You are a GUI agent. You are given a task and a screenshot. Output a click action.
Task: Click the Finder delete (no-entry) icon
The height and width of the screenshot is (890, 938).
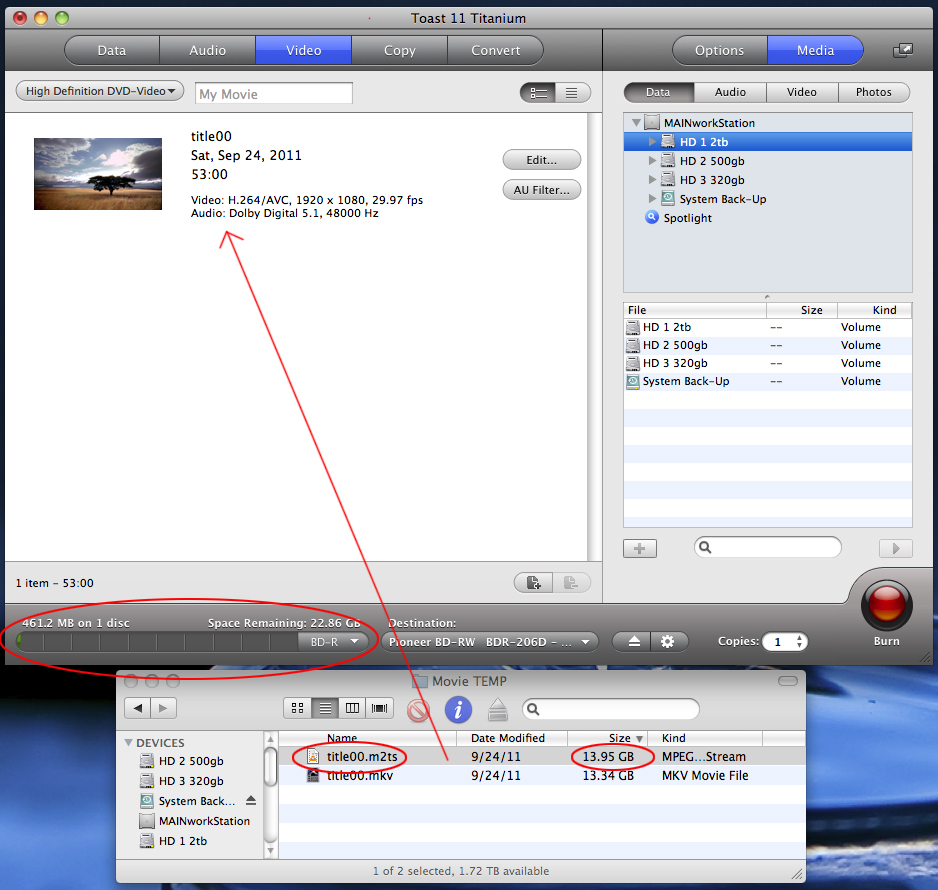click(x=418, y=710)
